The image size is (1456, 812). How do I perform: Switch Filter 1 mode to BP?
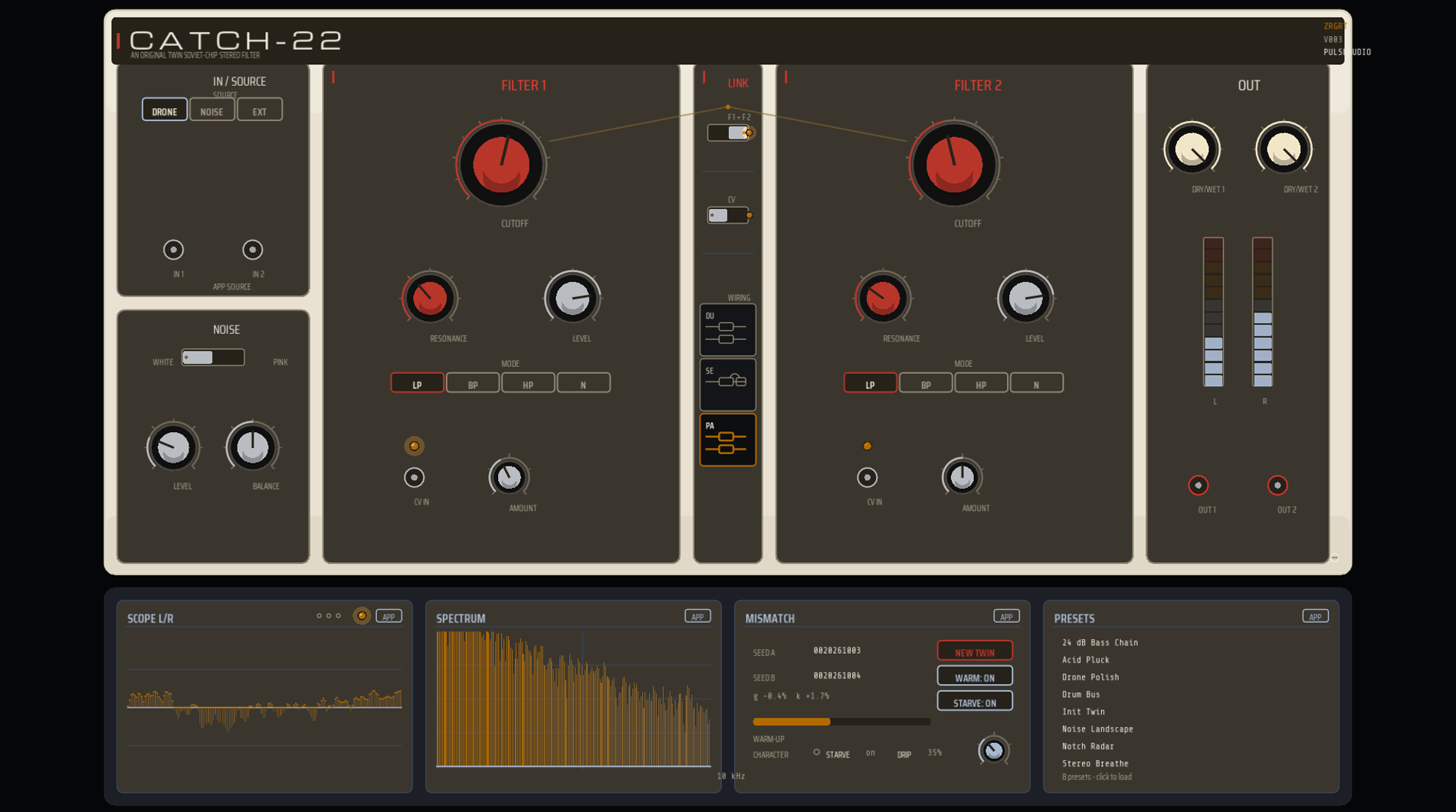click(x=473, y=383)
